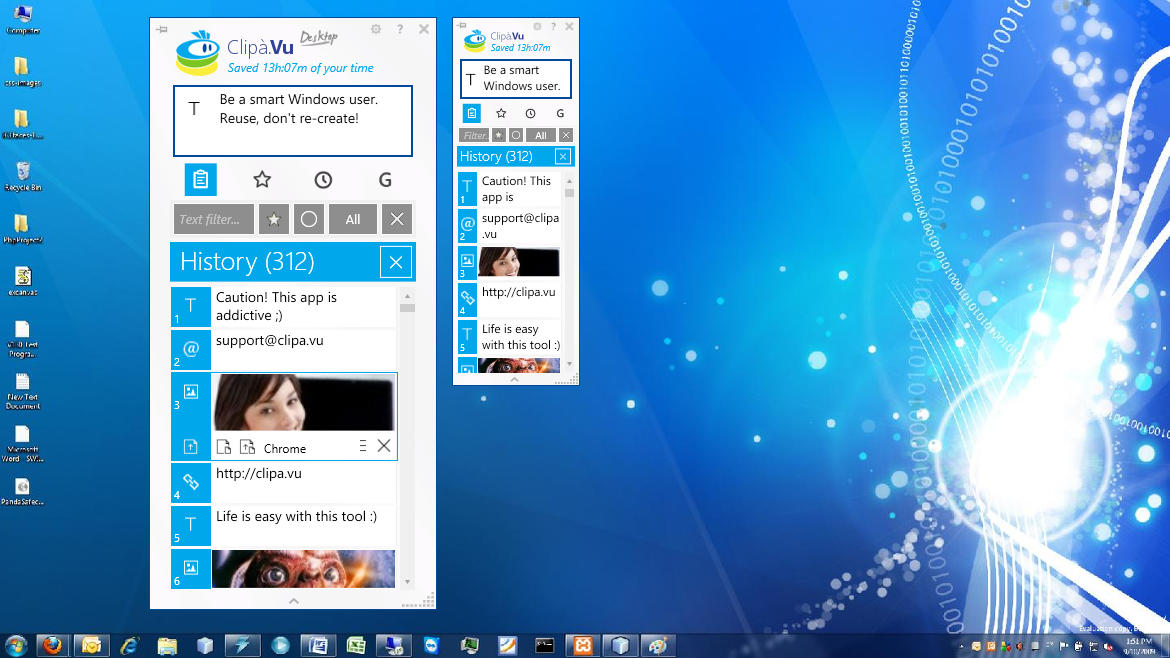Click second page icon next to Chrome label
1170x658 pixels.
pyautogui.click(x=247, y=447)
